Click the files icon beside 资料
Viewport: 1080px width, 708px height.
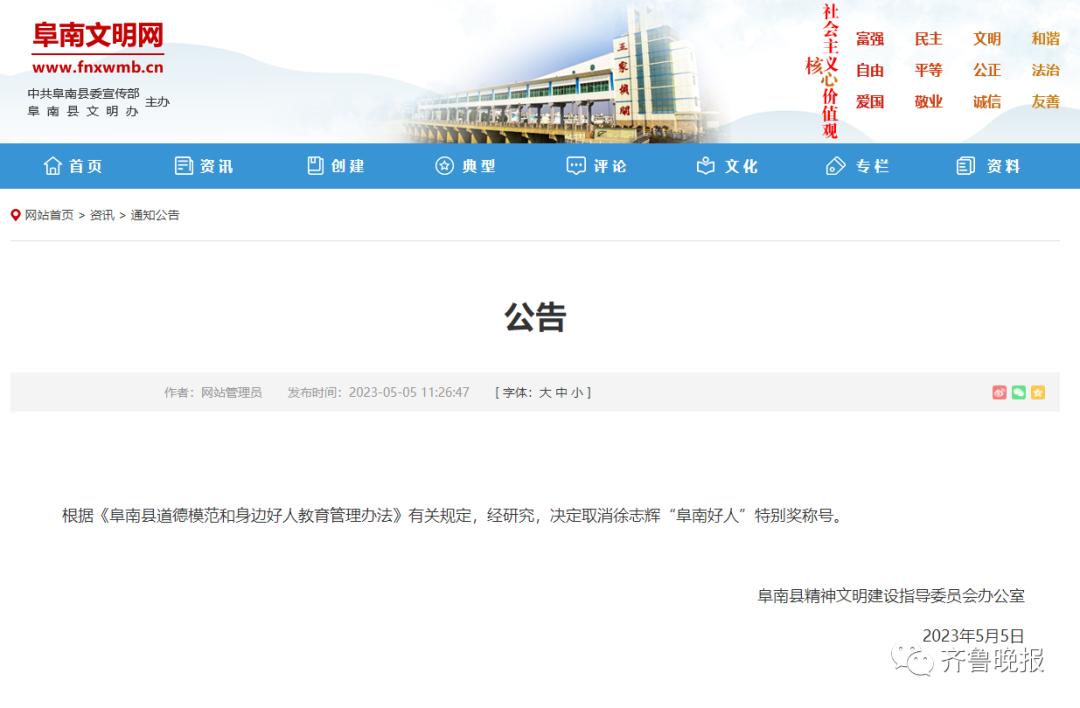966,166
